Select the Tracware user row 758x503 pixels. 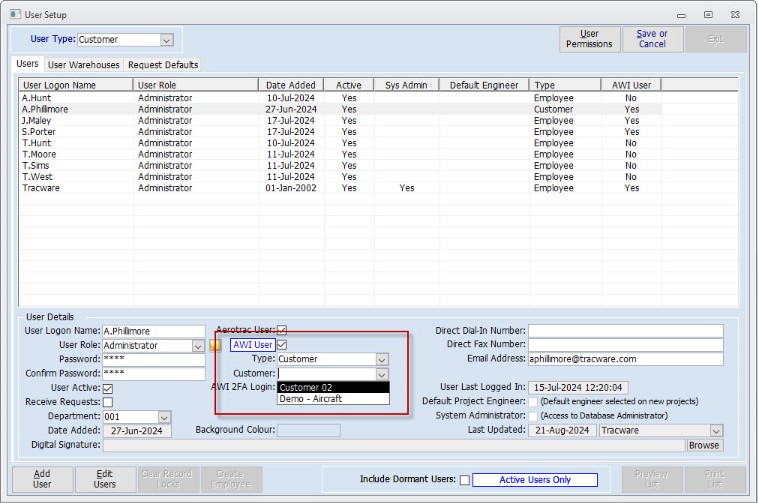[x=340, y=188]
